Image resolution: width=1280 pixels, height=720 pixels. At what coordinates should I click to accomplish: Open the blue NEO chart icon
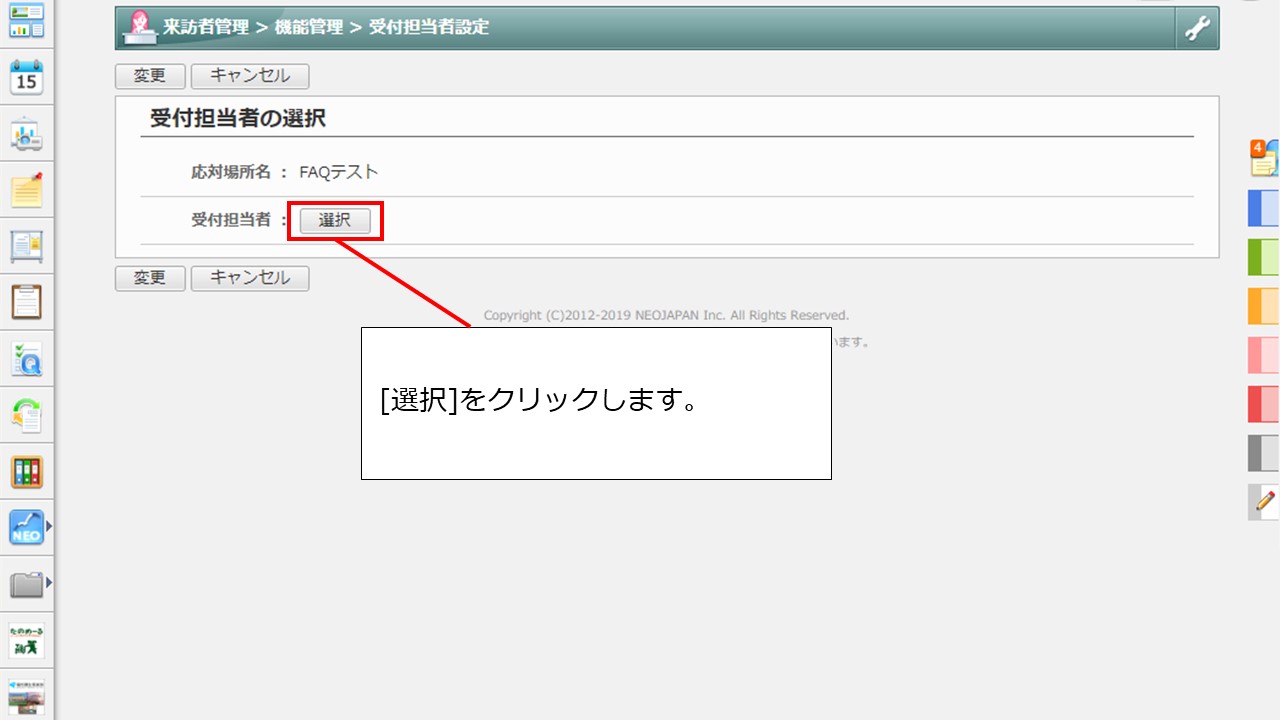coord(26,528)
